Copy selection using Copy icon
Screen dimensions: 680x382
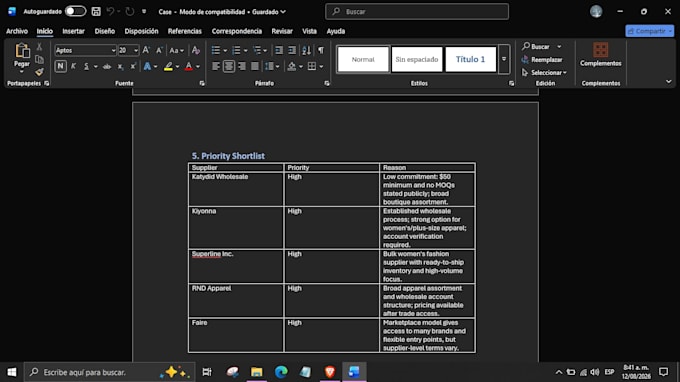(x=39, y=59)
